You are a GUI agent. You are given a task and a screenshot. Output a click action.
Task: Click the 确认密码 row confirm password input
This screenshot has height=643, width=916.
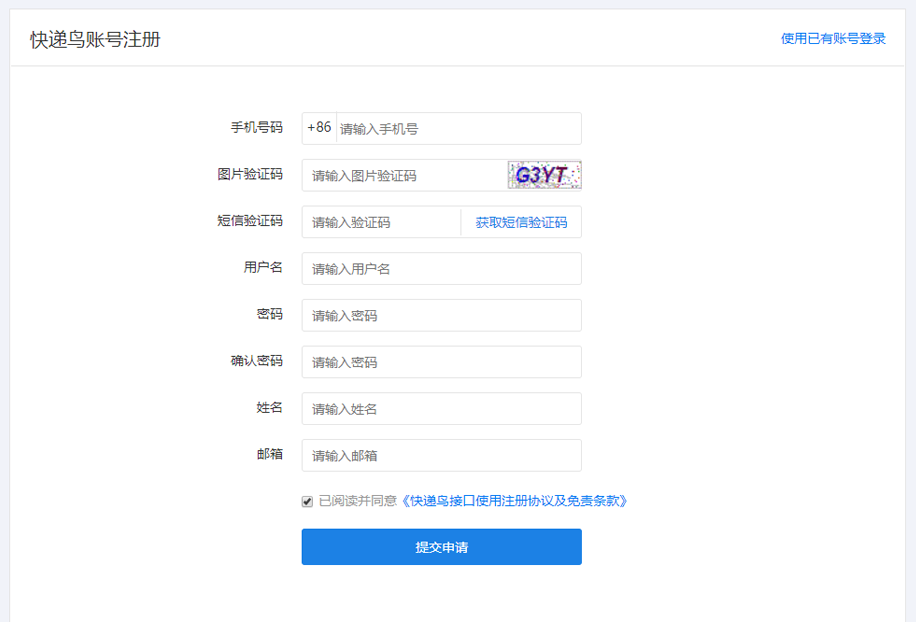[x=441, y=362]
